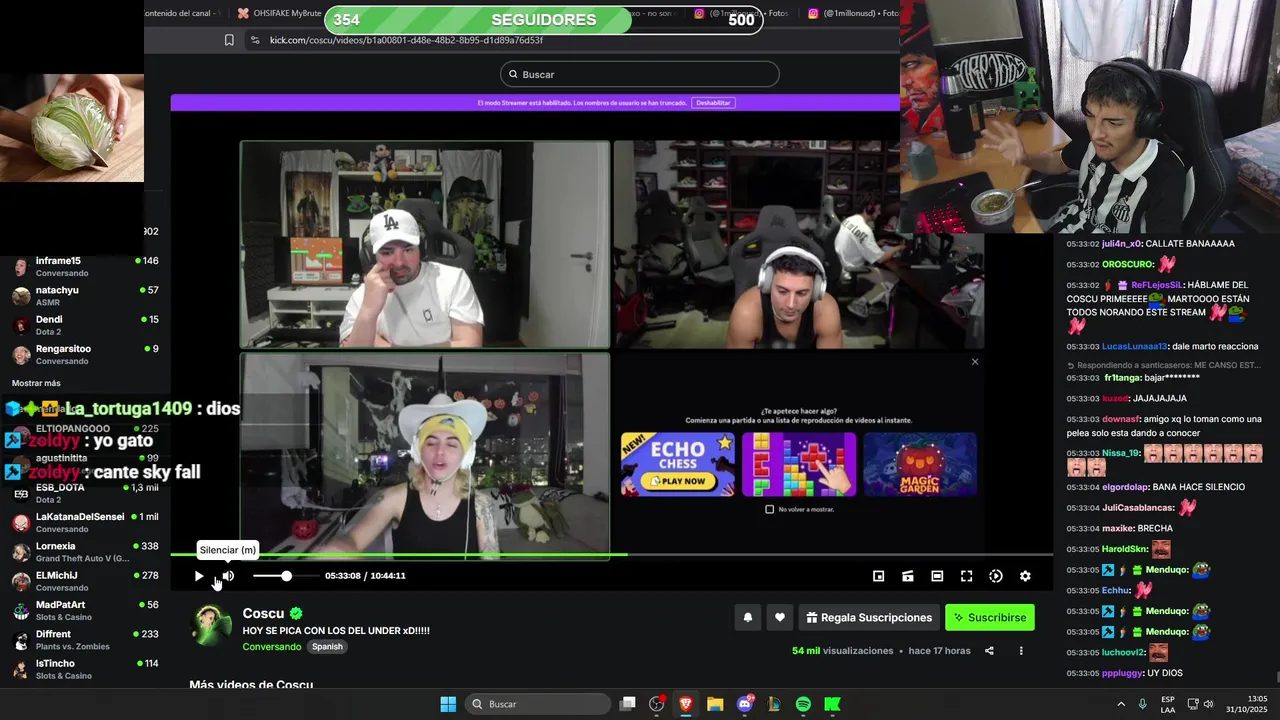1280x720 pixels.
Task: Toggle theater mode icon in player
Action: pyautogui.click(x=937, y=576)
